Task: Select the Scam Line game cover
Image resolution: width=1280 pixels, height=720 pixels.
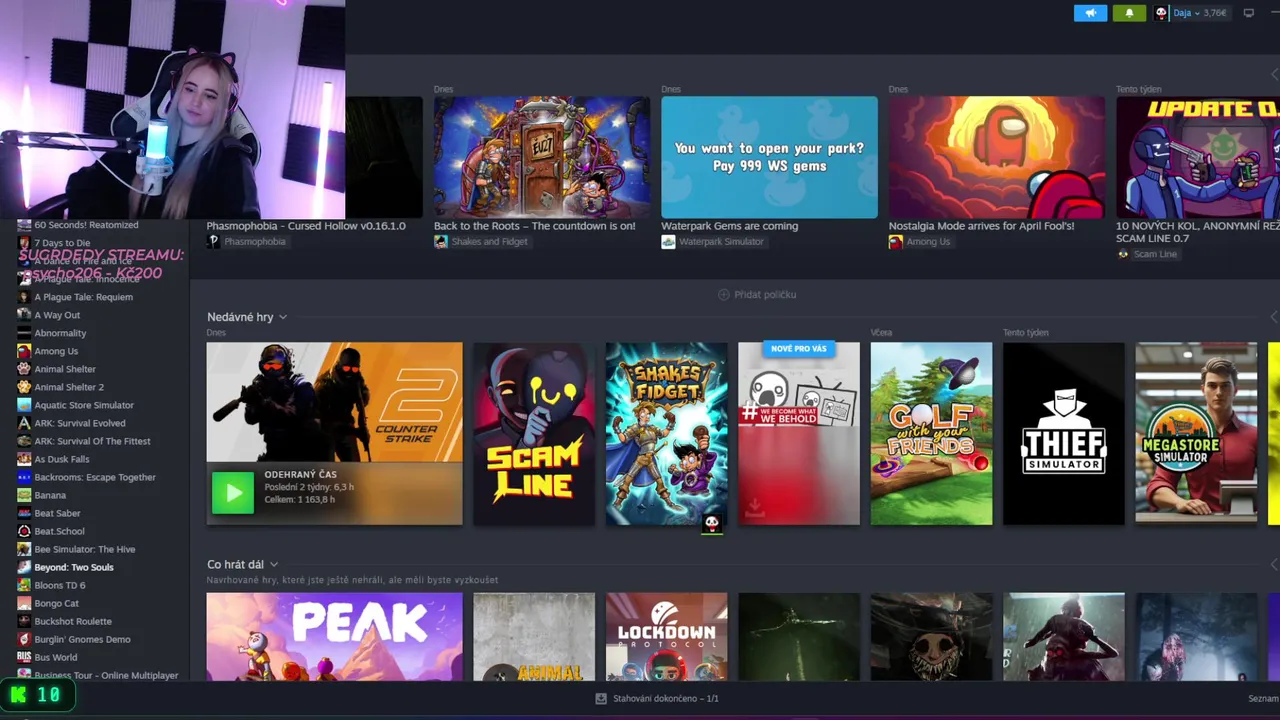Action: (x=534, y=434)
